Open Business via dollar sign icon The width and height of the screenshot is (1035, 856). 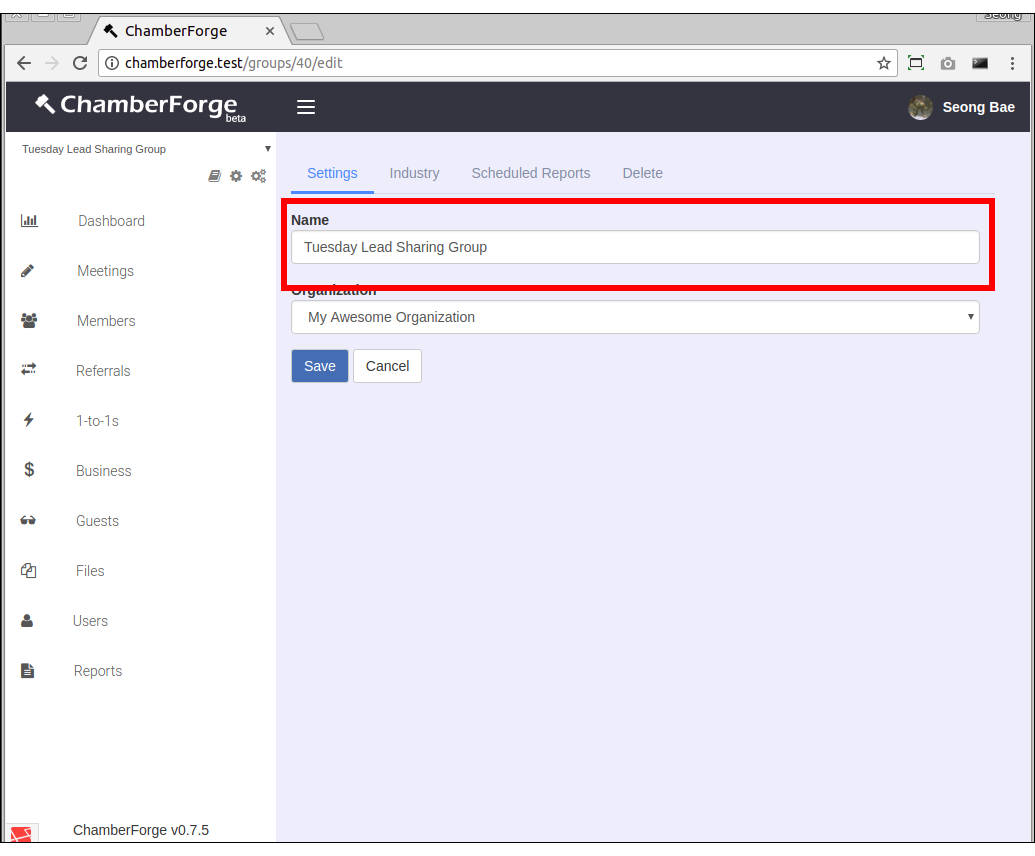point(29,470)
